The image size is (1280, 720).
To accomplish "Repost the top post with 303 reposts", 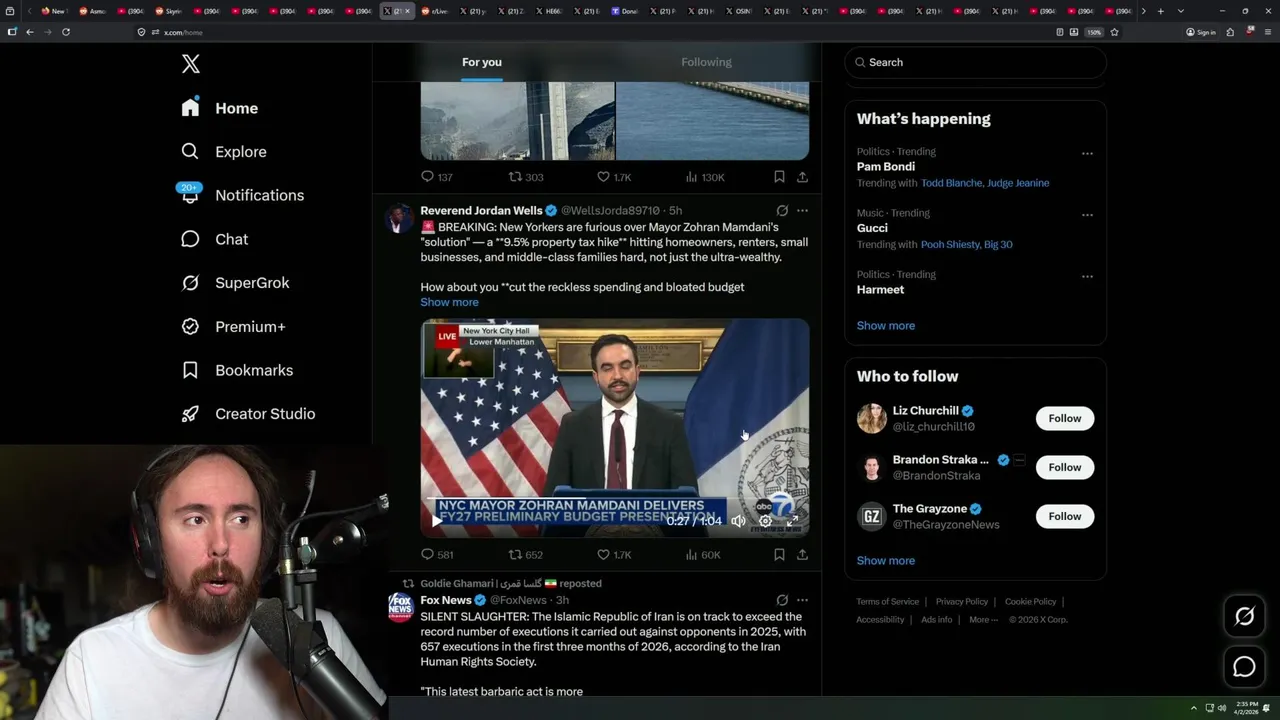I will click(526, 177).
